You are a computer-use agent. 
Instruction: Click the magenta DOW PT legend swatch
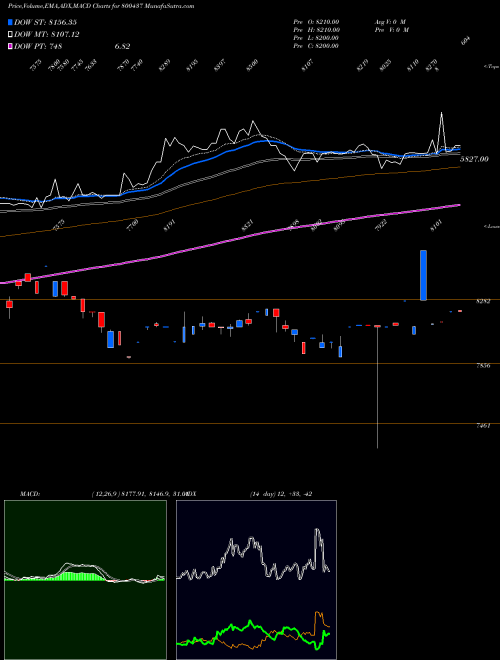pos(10,46)
